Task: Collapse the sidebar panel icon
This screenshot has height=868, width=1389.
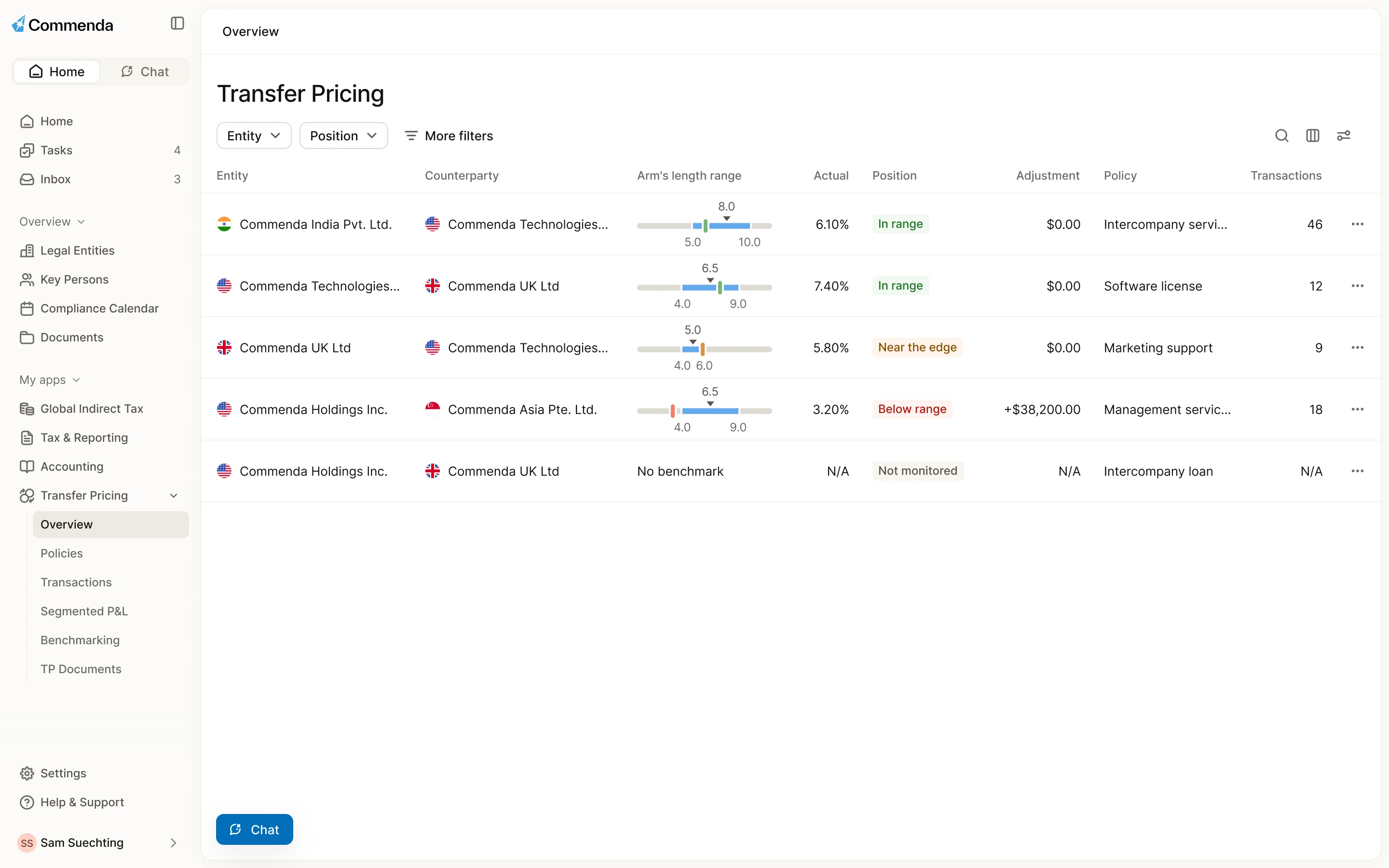Action: [x=177, y=24]
